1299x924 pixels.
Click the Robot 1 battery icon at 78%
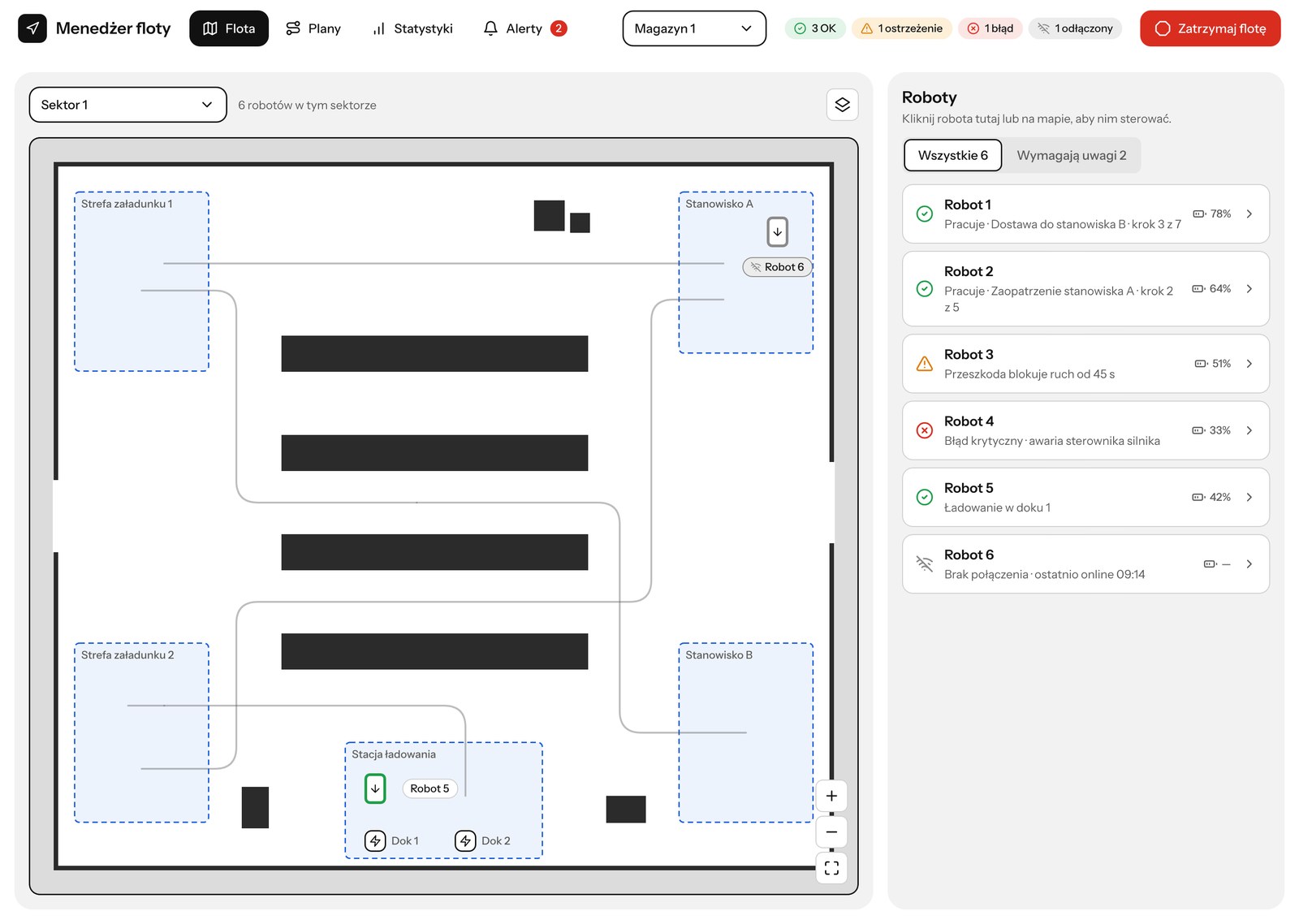pyautogui.click(x=1199, y=214)
